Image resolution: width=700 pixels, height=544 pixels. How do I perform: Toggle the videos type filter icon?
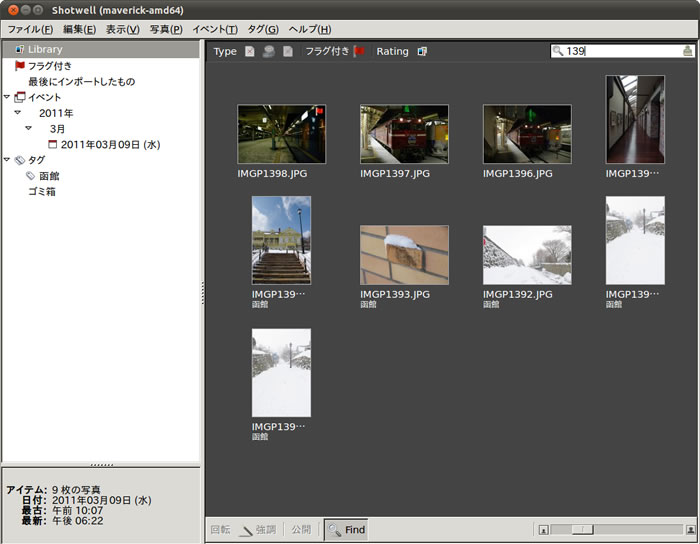pyautogui.click(x=268, y=51)
